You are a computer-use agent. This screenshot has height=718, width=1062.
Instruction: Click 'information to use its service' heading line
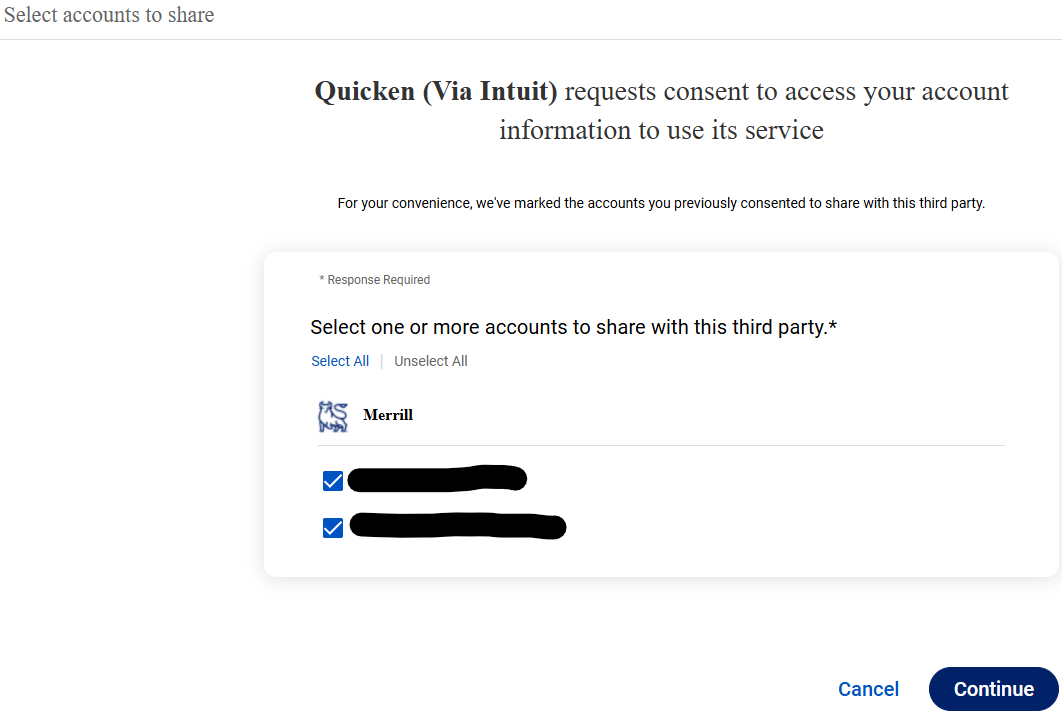click(661, 130)
